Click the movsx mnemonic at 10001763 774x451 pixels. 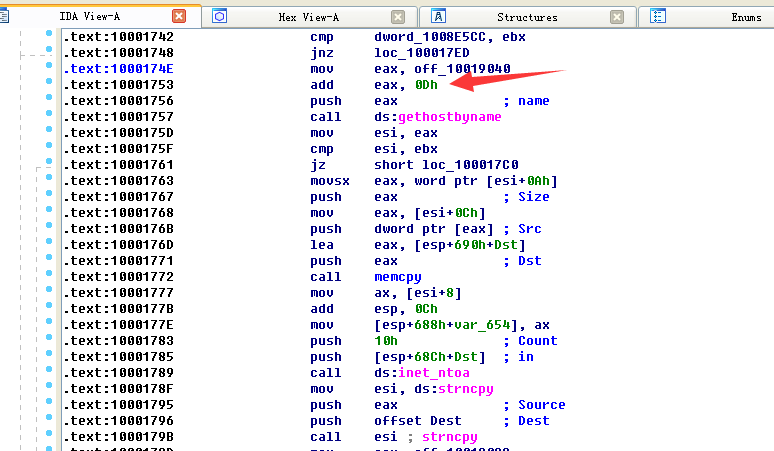click(330, 181)
